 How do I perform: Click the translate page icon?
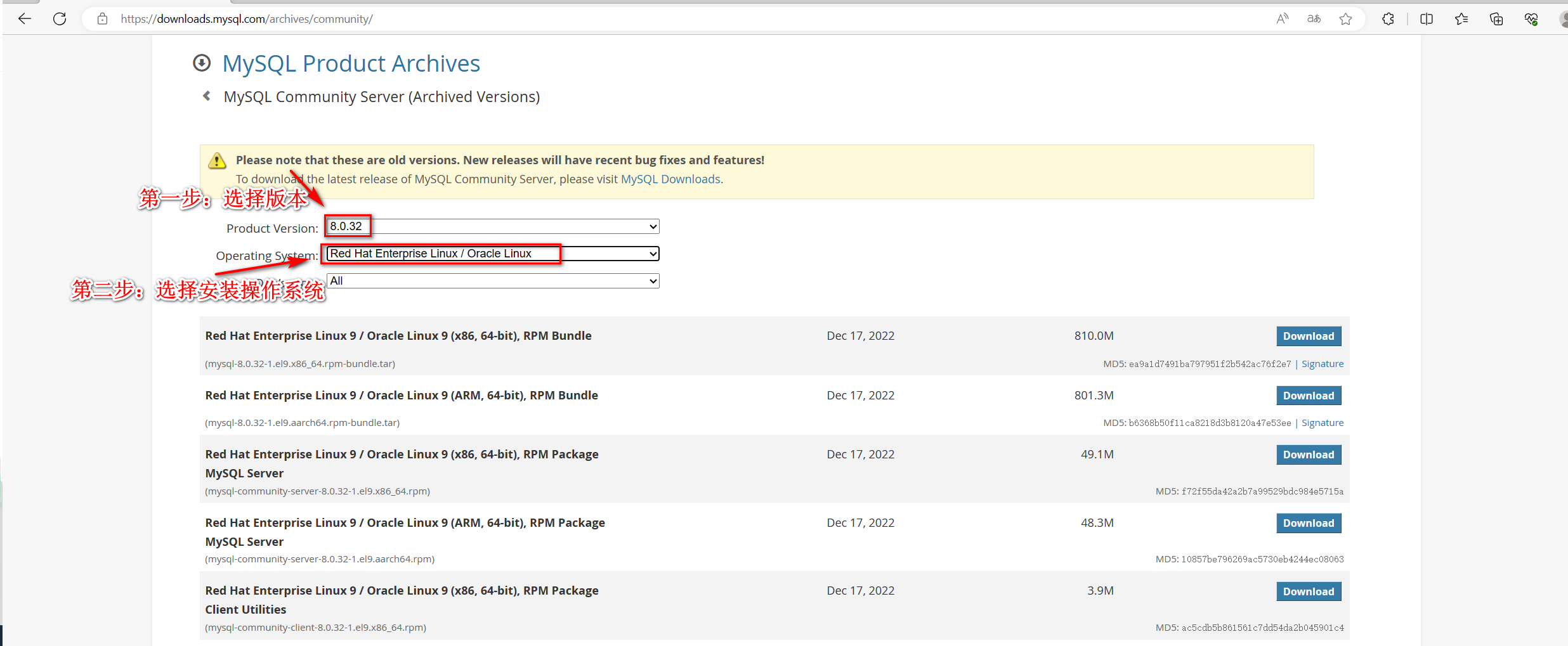coord(1314,19)
